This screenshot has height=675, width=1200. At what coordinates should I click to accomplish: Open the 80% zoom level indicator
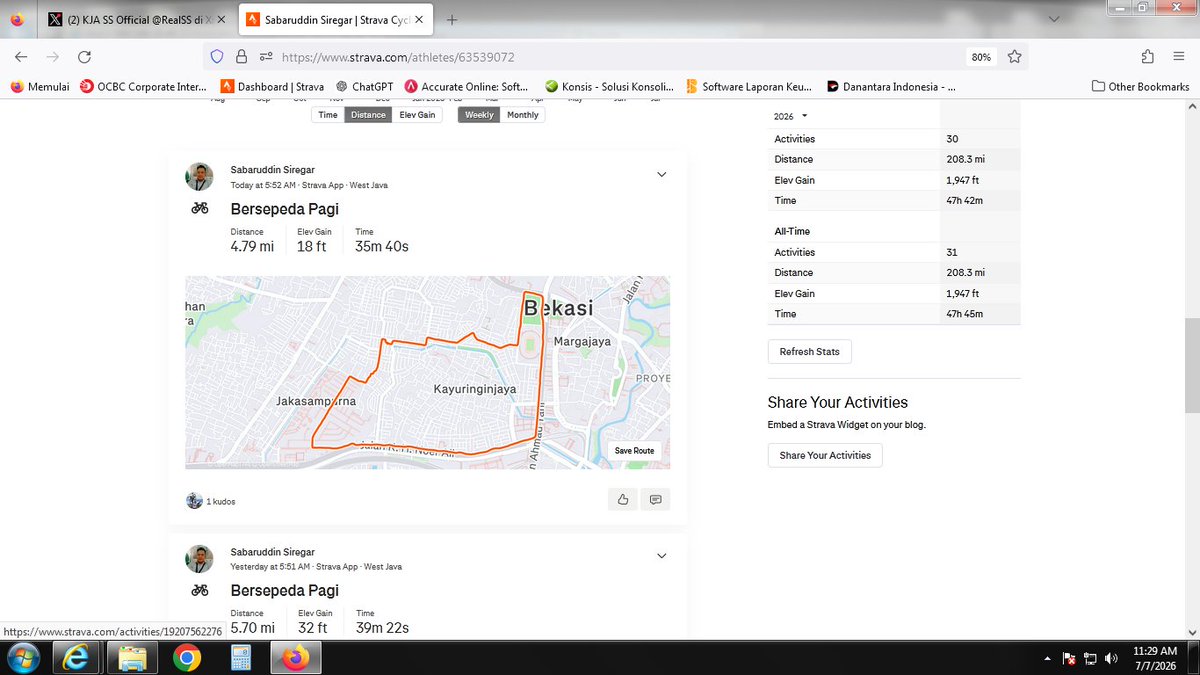click(981, 57)
